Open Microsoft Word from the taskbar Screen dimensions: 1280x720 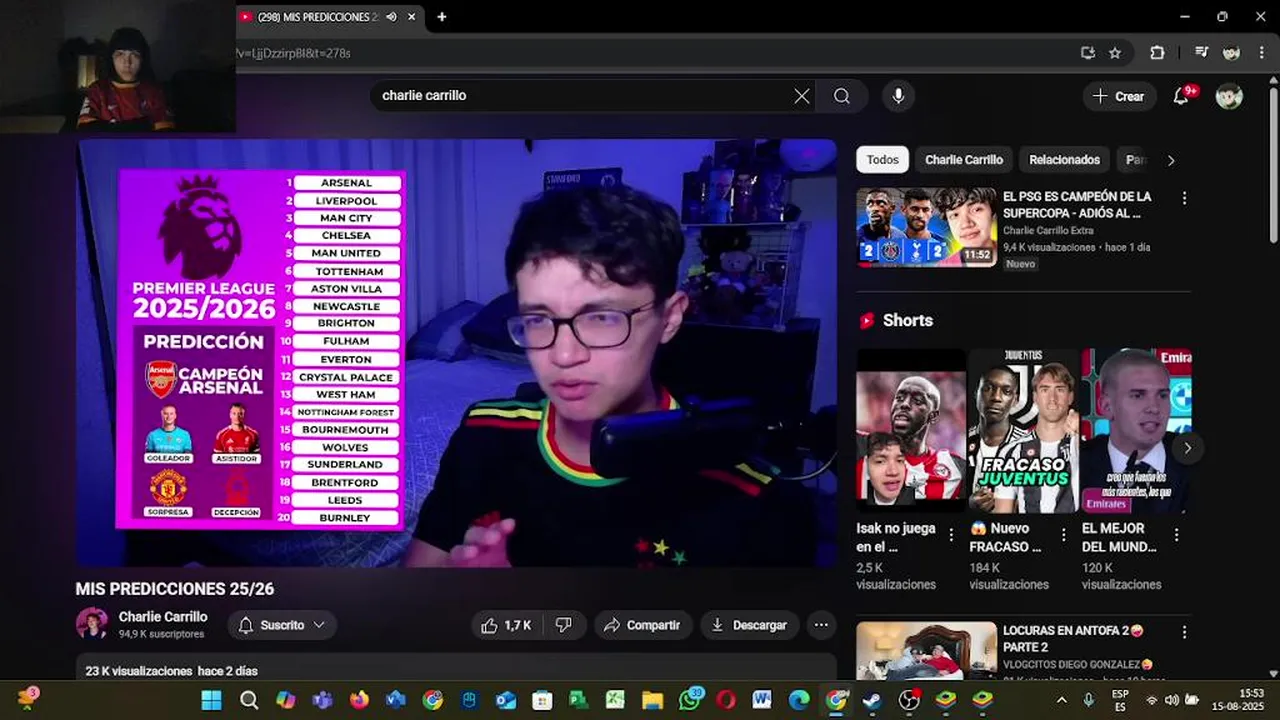[x=762, y=700]
